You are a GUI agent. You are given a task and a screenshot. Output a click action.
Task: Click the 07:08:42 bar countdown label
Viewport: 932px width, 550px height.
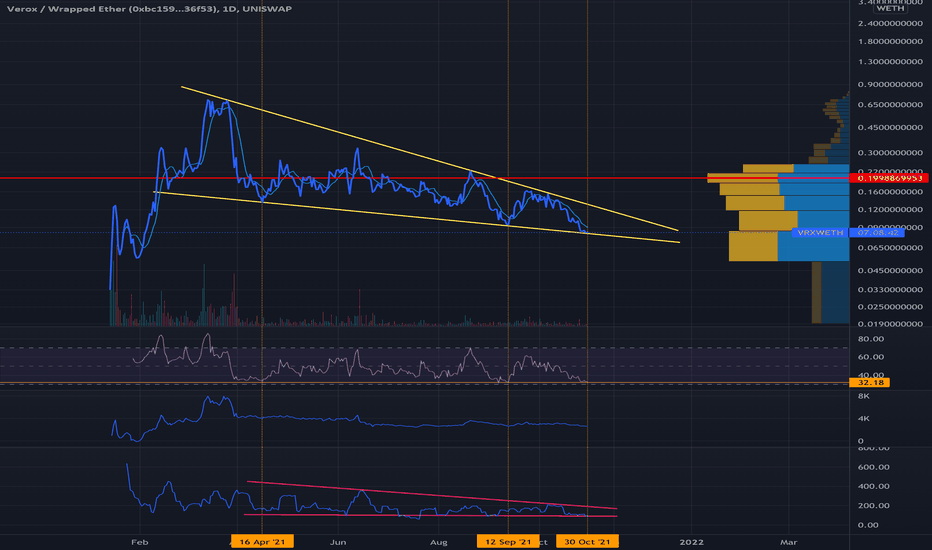pos(877,232)
